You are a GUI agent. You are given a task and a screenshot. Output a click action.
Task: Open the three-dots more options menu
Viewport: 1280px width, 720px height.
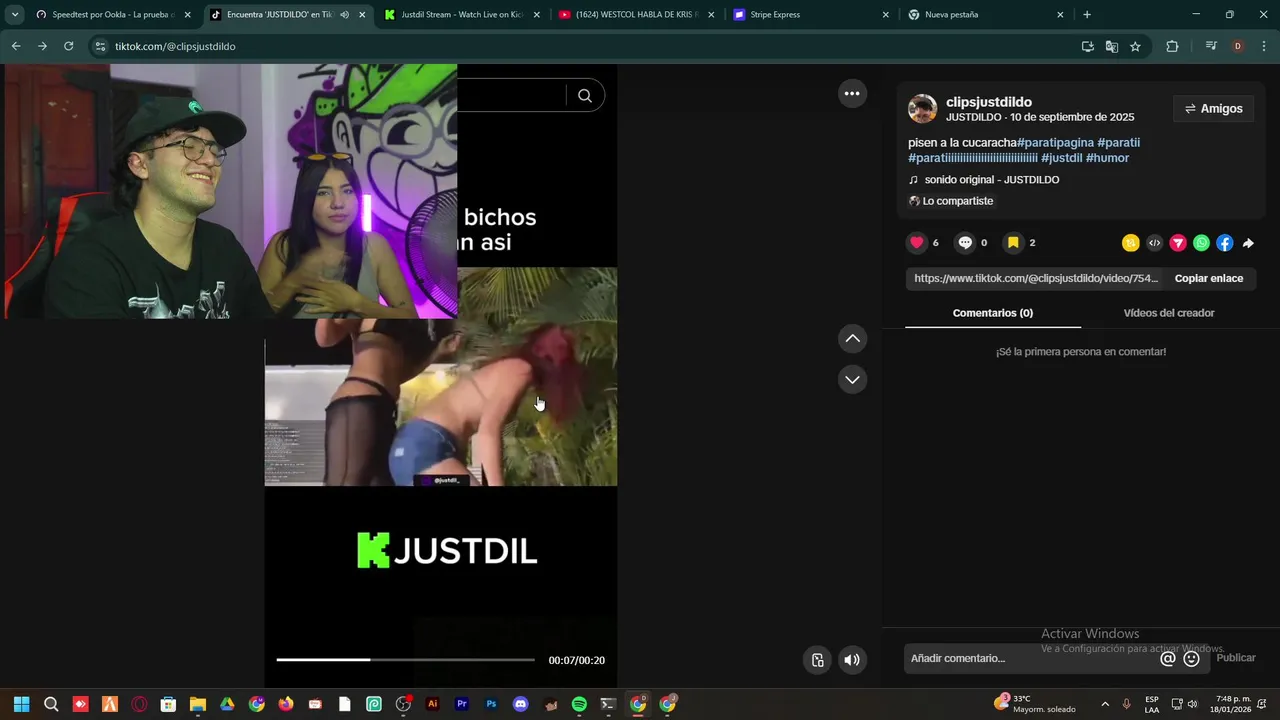(x=852, y=93)
